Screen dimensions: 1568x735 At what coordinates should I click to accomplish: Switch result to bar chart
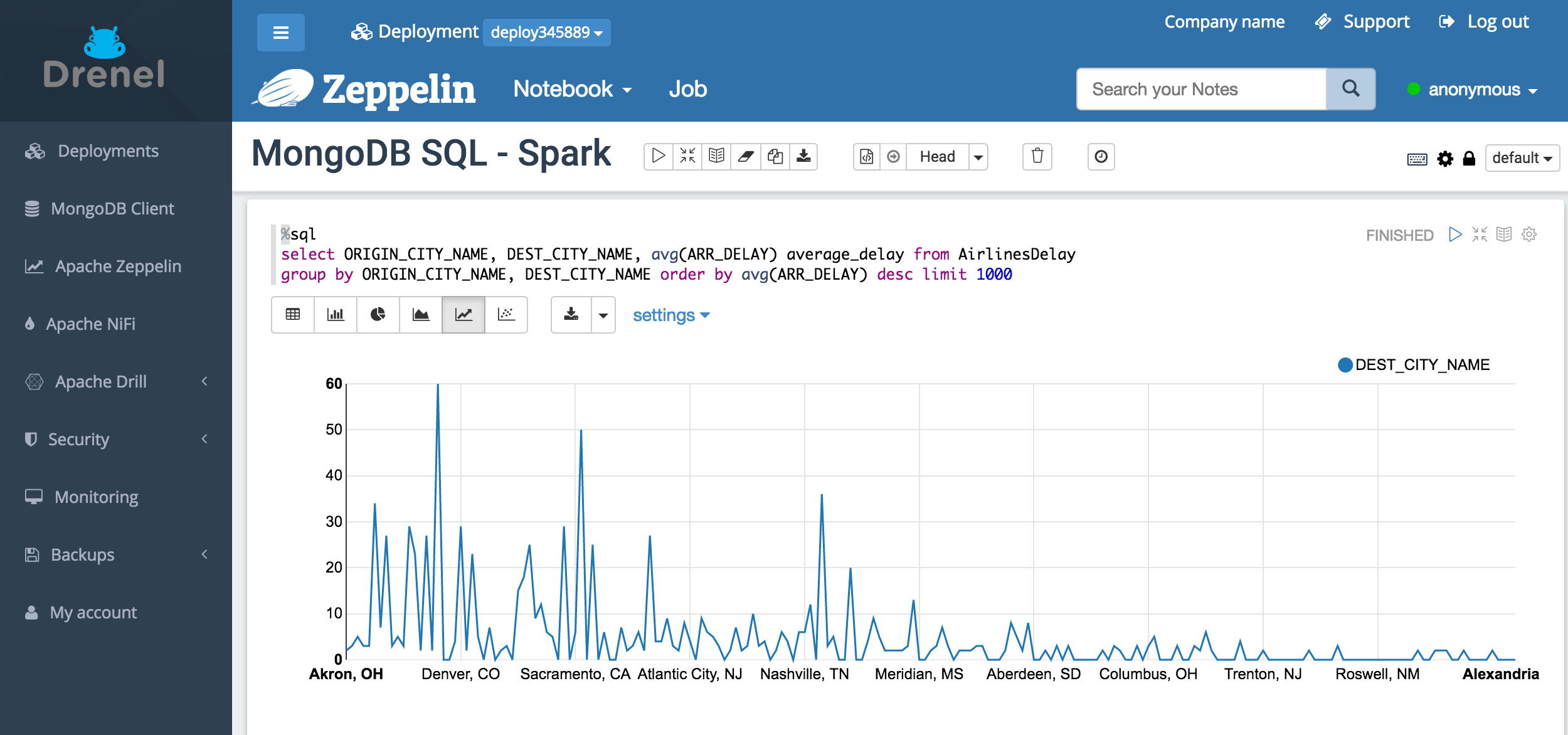tap(336, 315)
